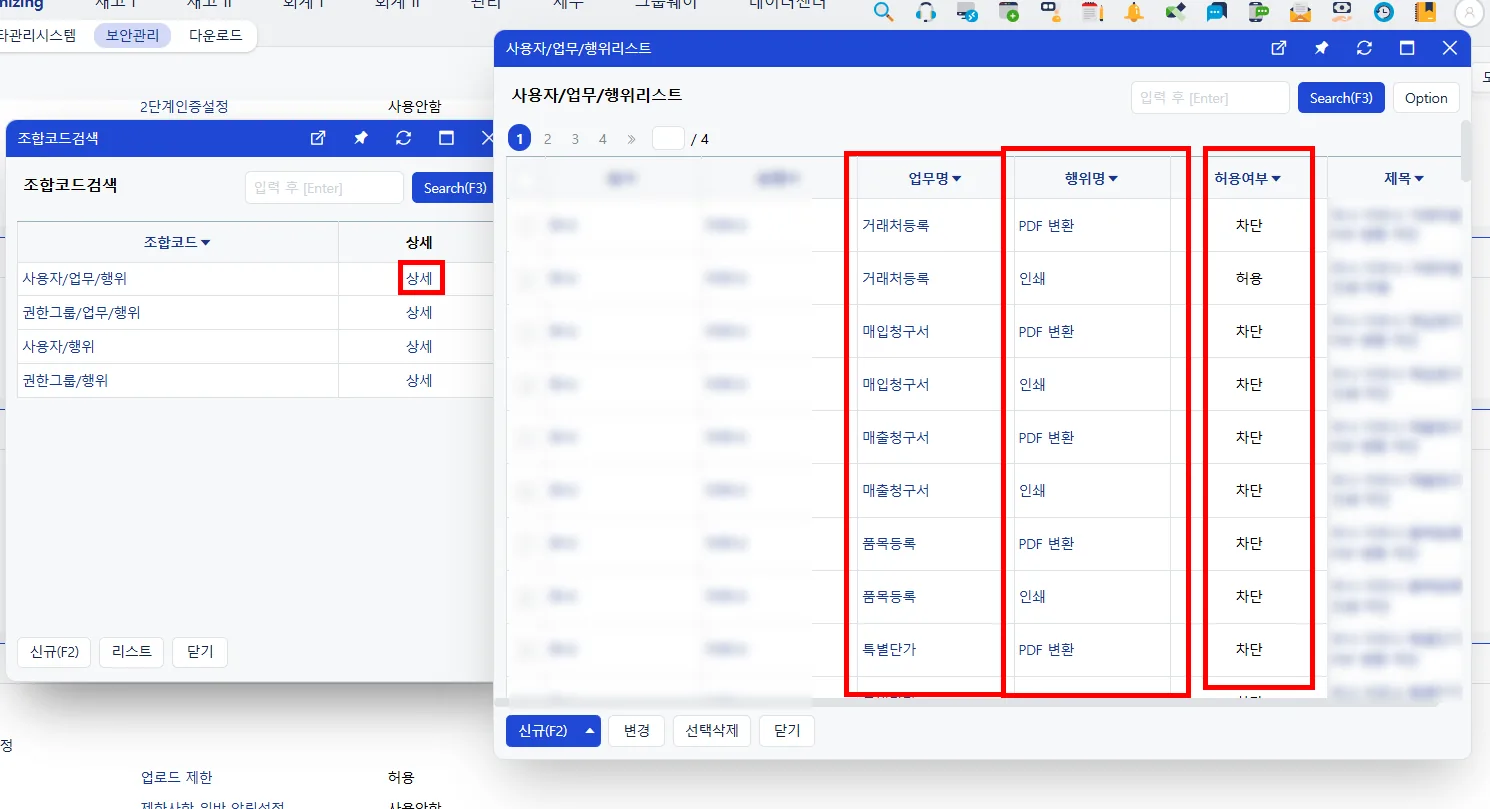Click 닫기 in the 조합코드검색 window
Screen dimensions: 1490x809
coord(200,652)
